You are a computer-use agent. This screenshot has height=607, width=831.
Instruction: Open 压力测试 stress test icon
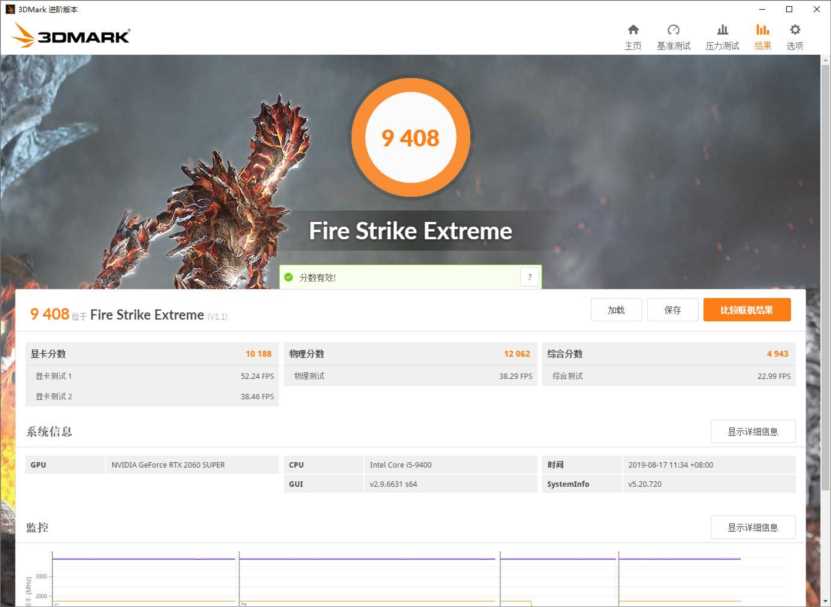[x=722, y=31]
